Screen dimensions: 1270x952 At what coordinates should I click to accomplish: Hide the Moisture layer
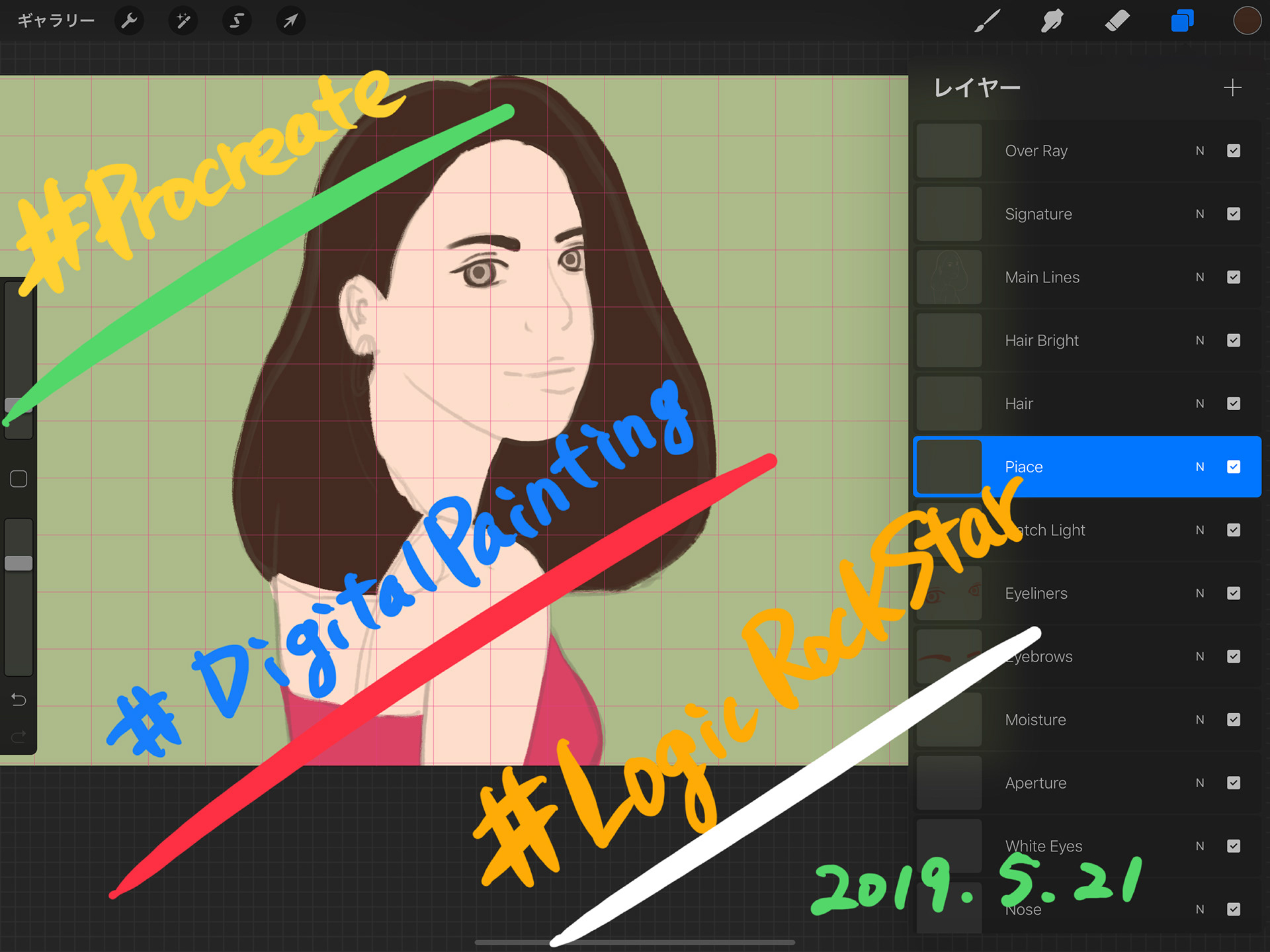[x=1234, y=720]
